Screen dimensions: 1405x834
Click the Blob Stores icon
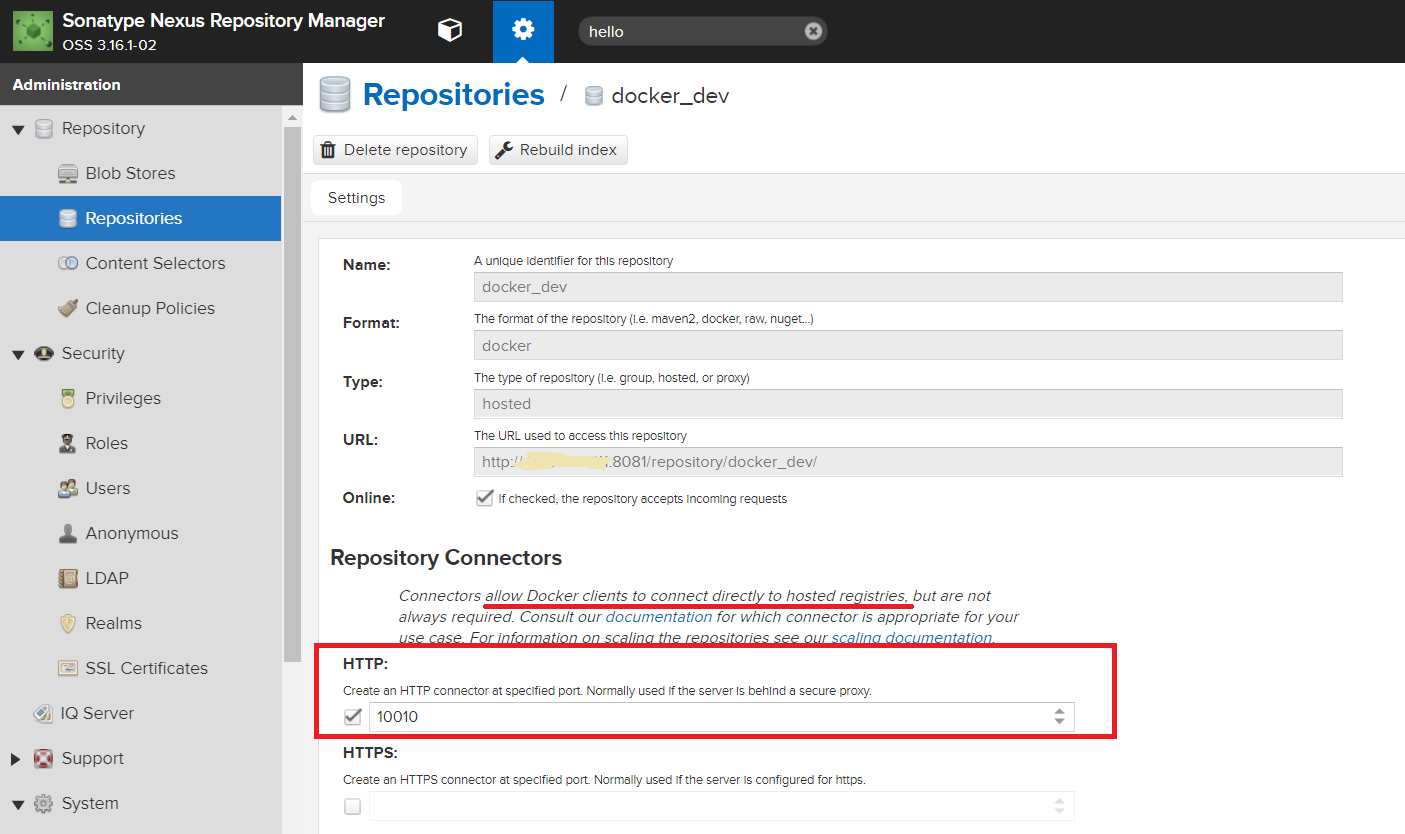pyautogui.click(x=68, y=173)
